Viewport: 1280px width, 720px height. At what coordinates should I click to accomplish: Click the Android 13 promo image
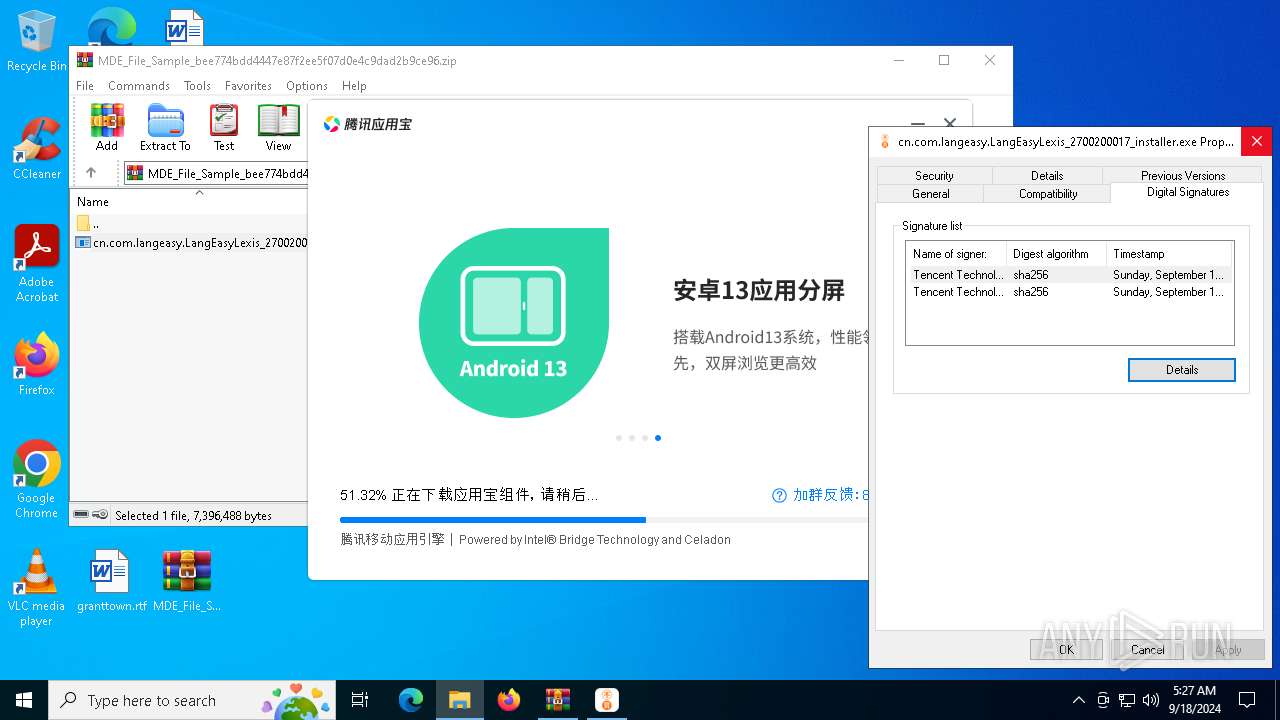(x=514, y=323)
